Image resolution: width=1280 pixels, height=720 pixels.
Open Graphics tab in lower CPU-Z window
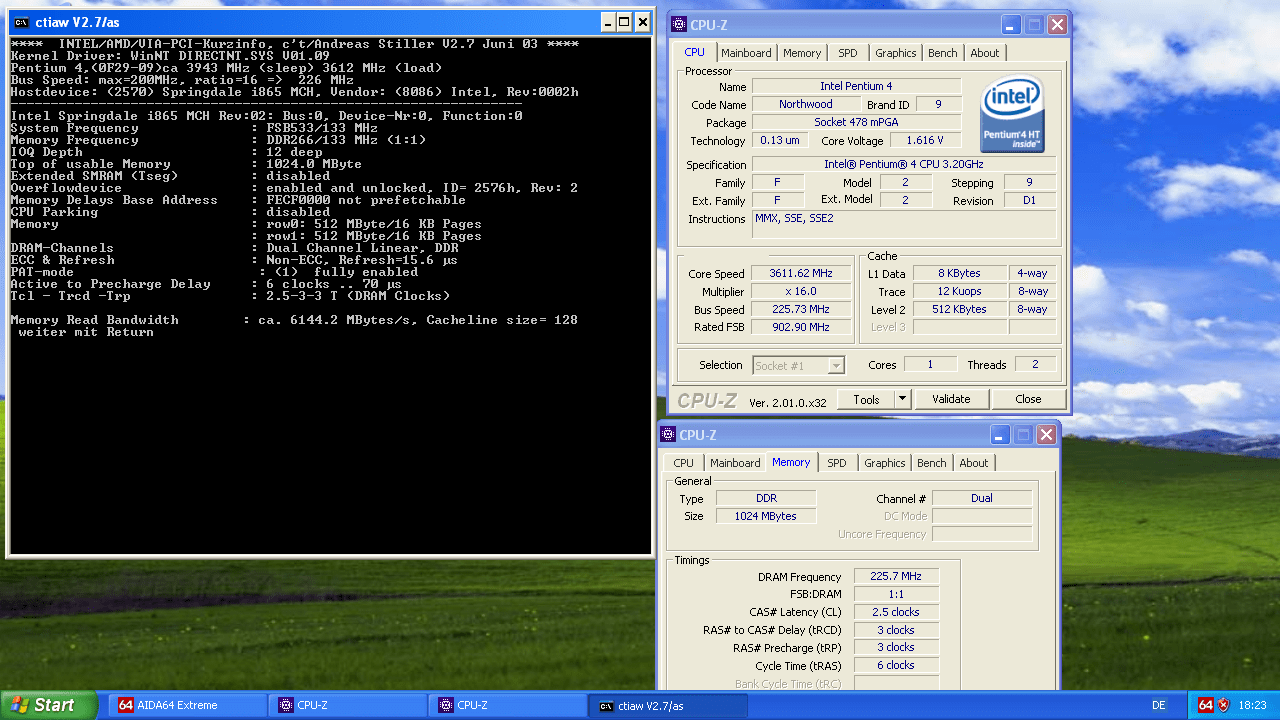[x=884, y=463]
